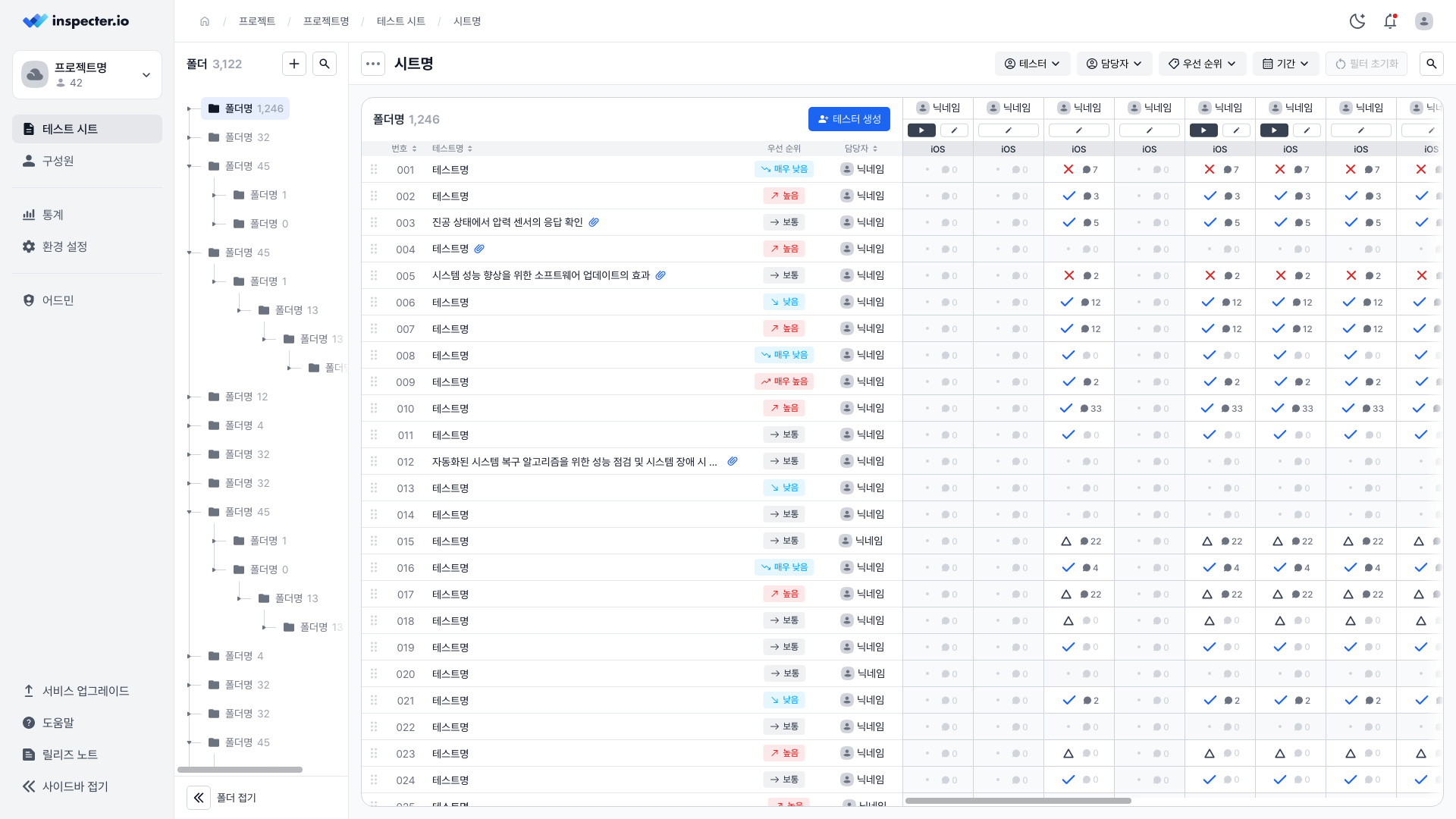The image size is (1456, 819).
Task: Sort by 번호 column header
Action: click(403, 149)
